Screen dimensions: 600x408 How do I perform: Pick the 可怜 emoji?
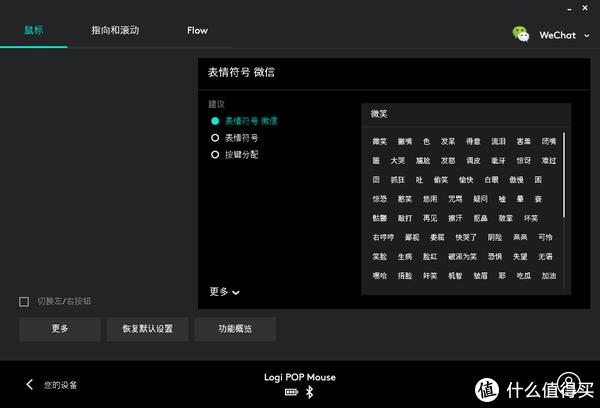pyautogui.click(x=545, y=237)
